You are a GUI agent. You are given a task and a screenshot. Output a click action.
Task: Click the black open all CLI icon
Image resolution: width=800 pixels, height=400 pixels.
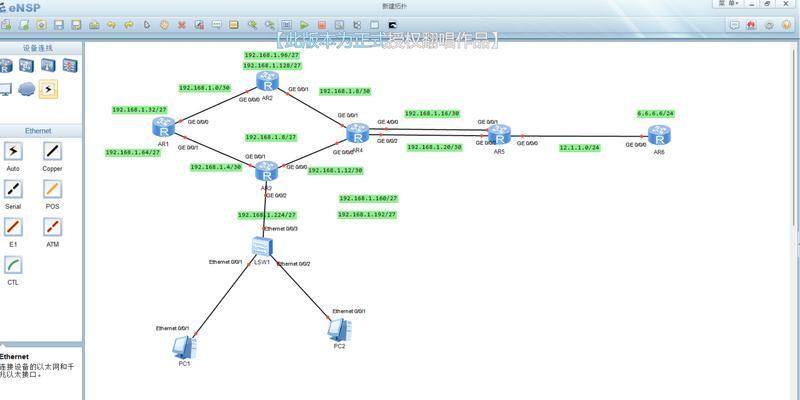(392, 24)
